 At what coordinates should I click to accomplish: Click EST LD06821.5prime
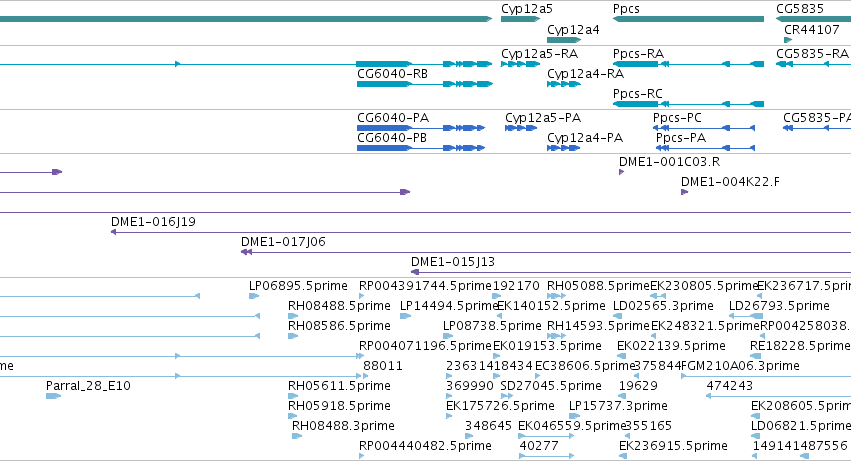pyautogui.click(x=801, y=427)
